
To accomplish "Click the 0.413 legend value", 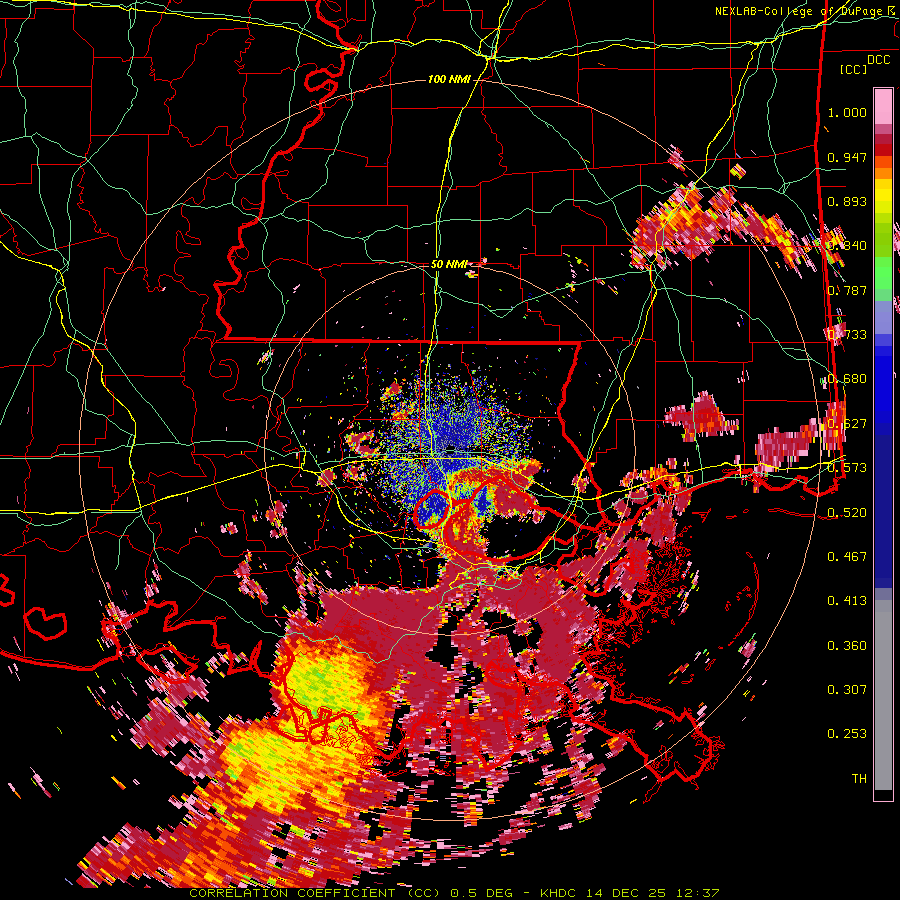I will (847, 600).
